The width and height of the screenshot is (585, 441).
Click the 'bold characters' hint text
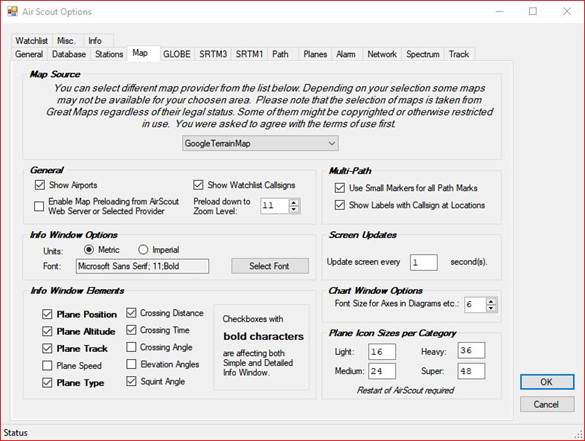coord(263,336)
